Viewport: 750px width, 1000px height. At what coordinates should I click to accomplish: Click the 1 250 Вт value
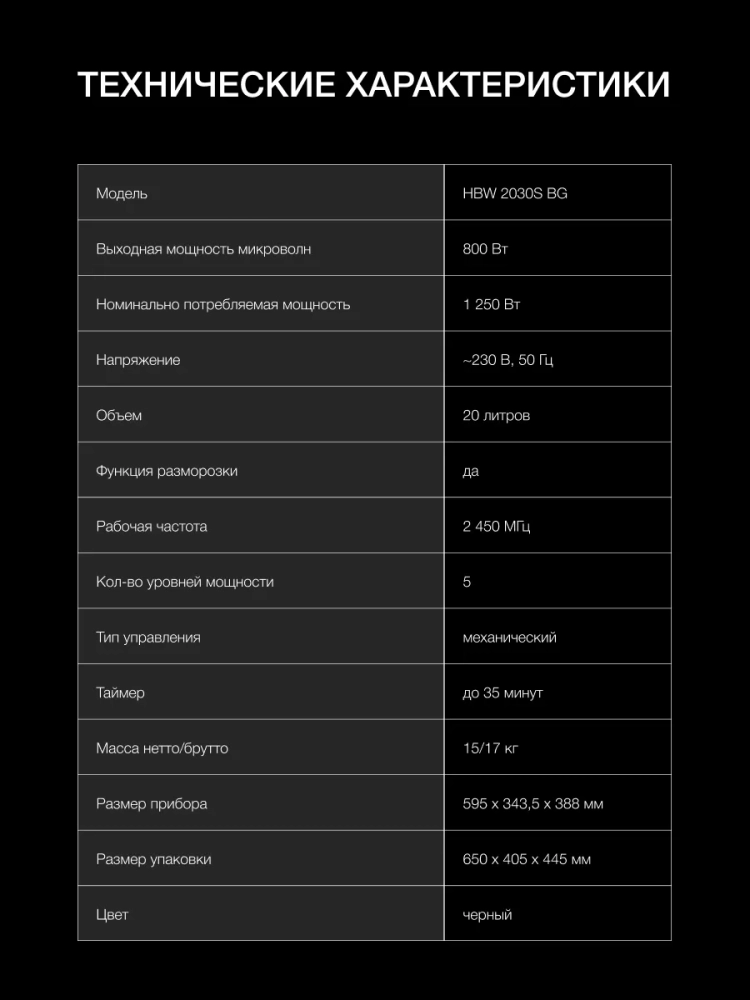(491, 304)
